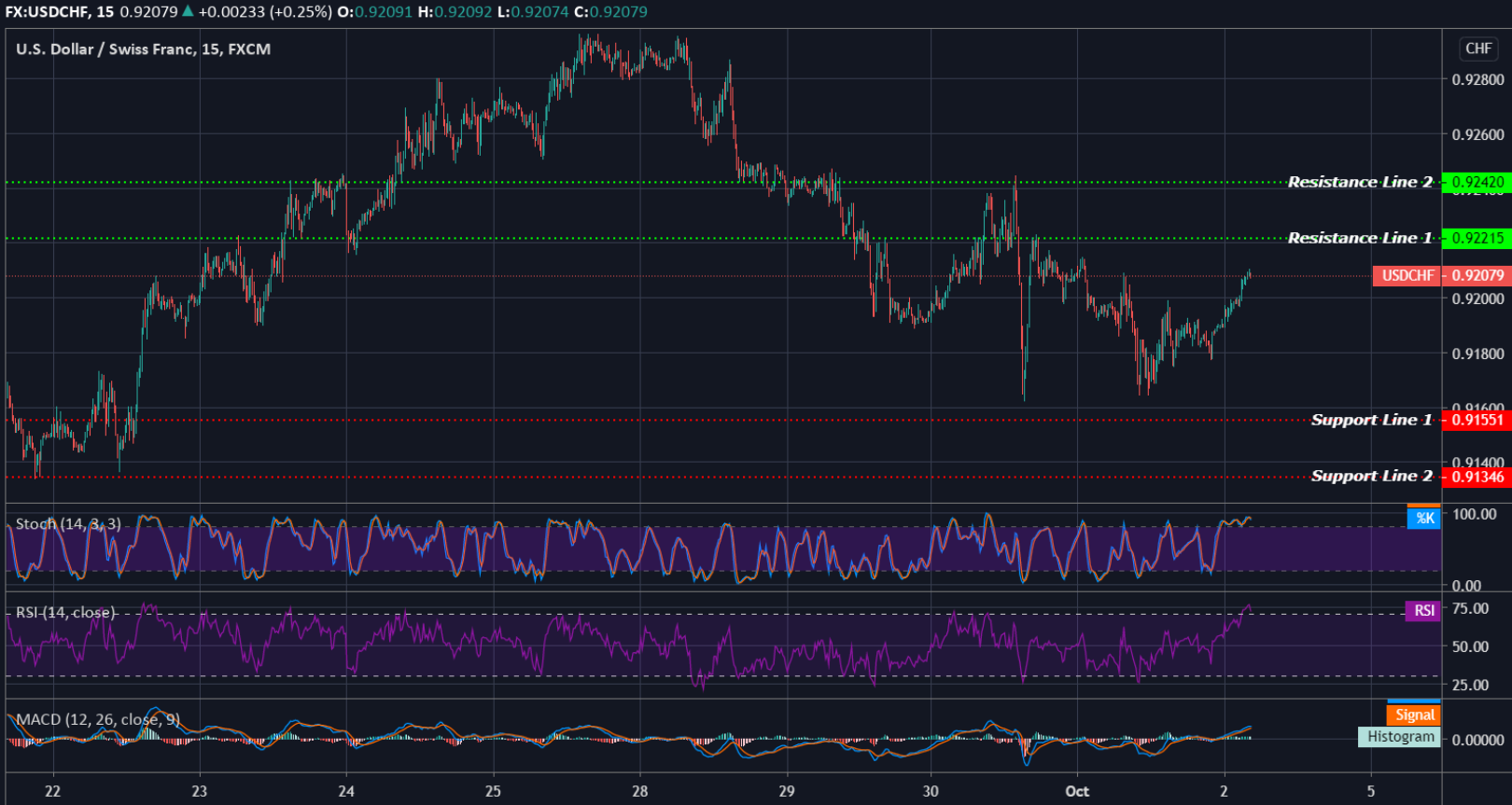This screenshot has width=1512, height=805.
Task: Click date 29 on time axis
Action: pos(787,791)
